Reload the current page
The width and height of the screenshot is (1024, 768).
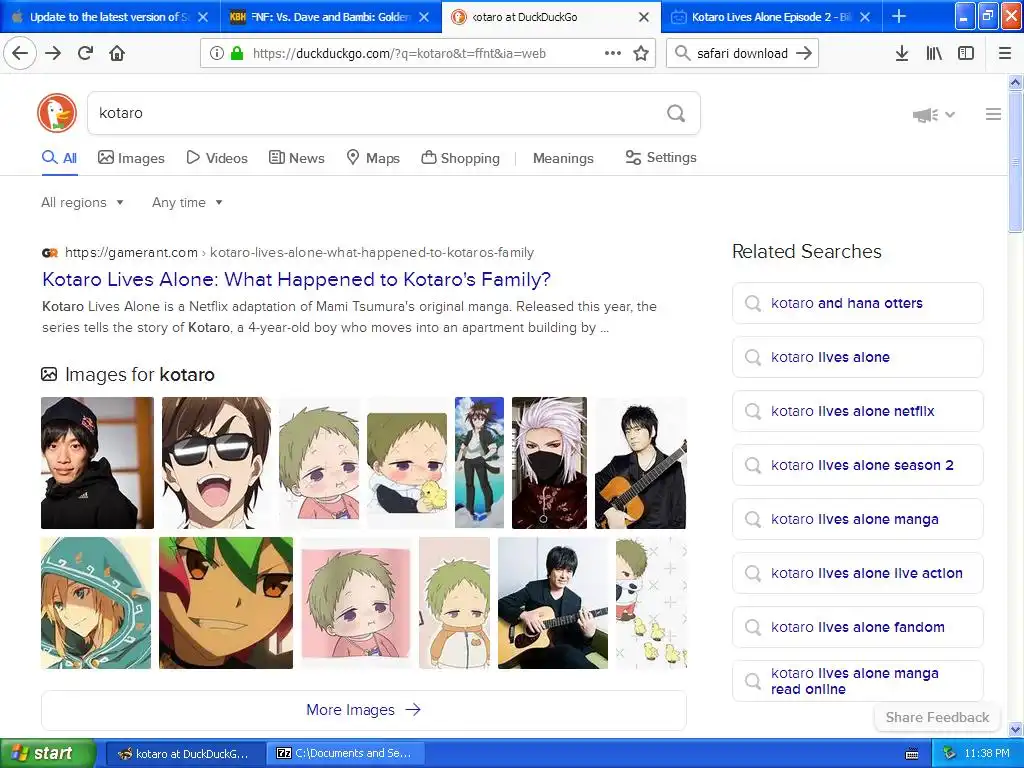coord(85,53)
